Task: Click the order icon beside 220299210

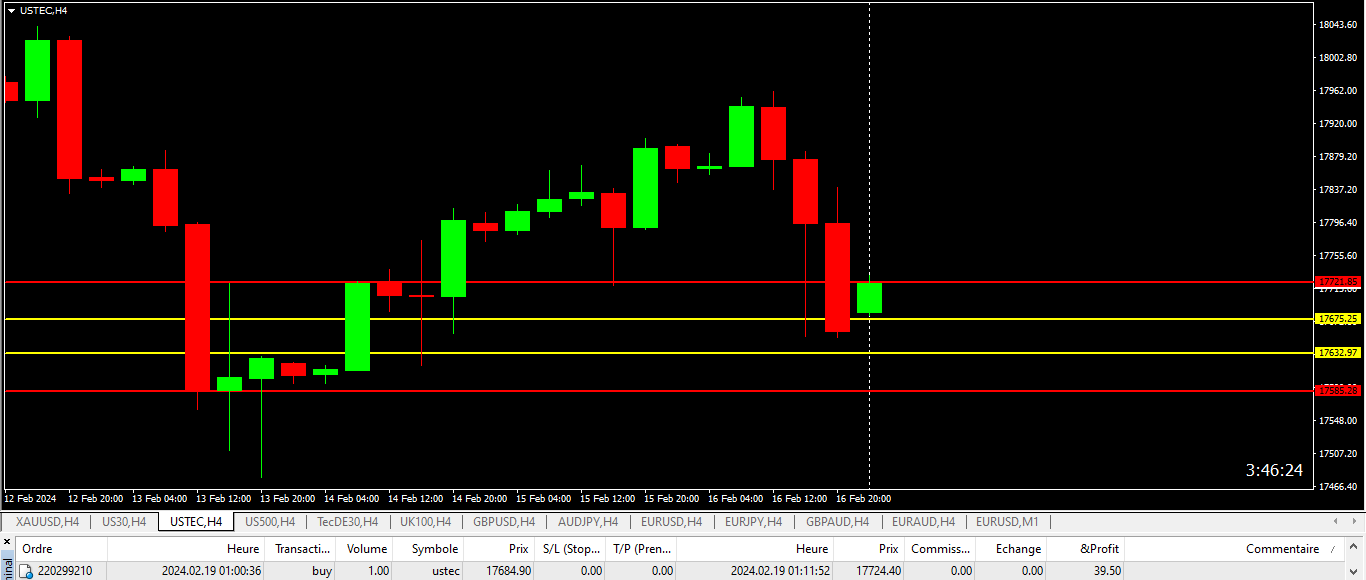Action: click(x=27, y=571)
